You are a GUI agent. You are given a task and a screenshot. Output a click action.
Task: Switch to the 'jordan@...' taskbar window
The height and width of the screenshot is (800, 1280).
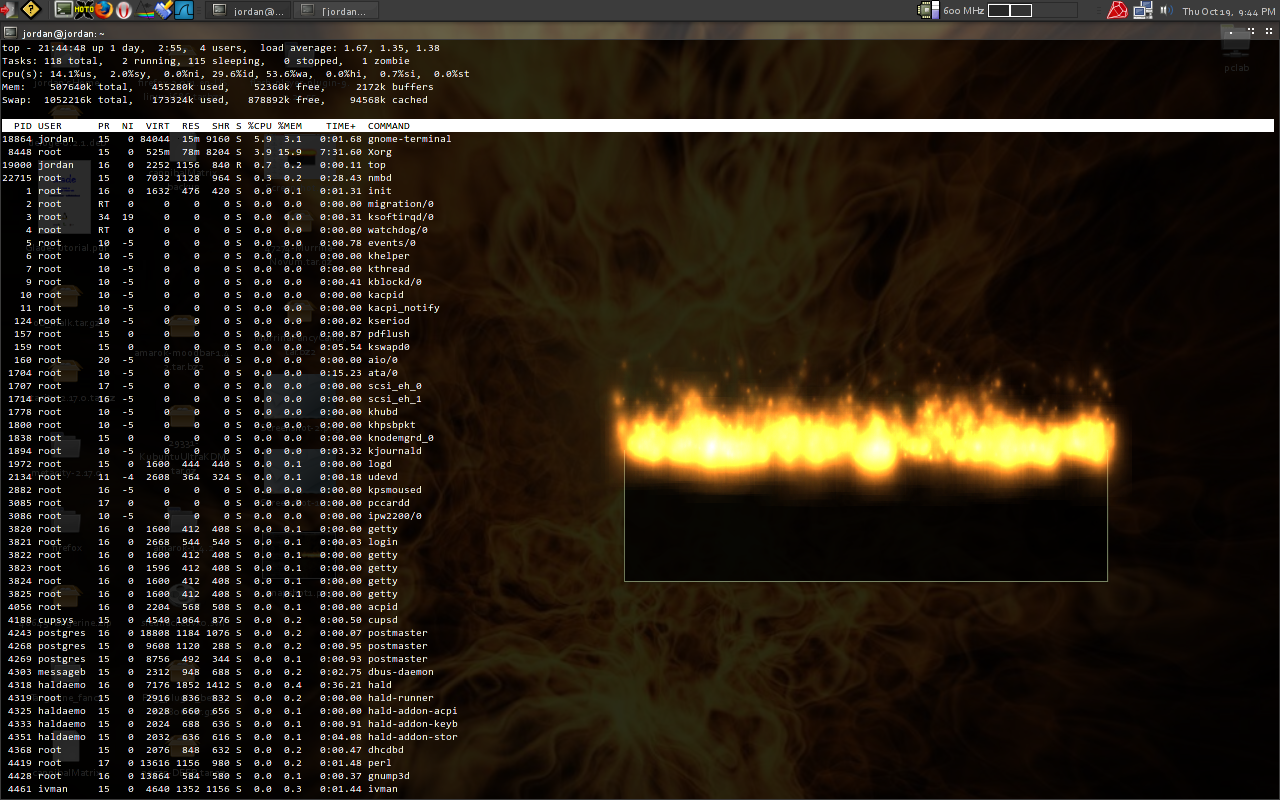pos(248,10)
